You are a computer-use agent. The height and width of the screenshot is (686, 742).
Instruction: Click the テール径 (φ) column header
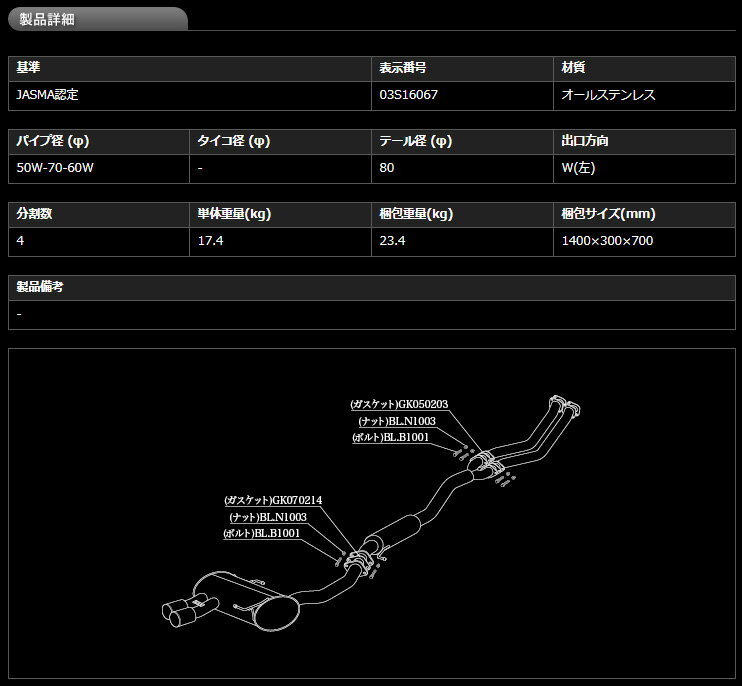tap(415, 141)
